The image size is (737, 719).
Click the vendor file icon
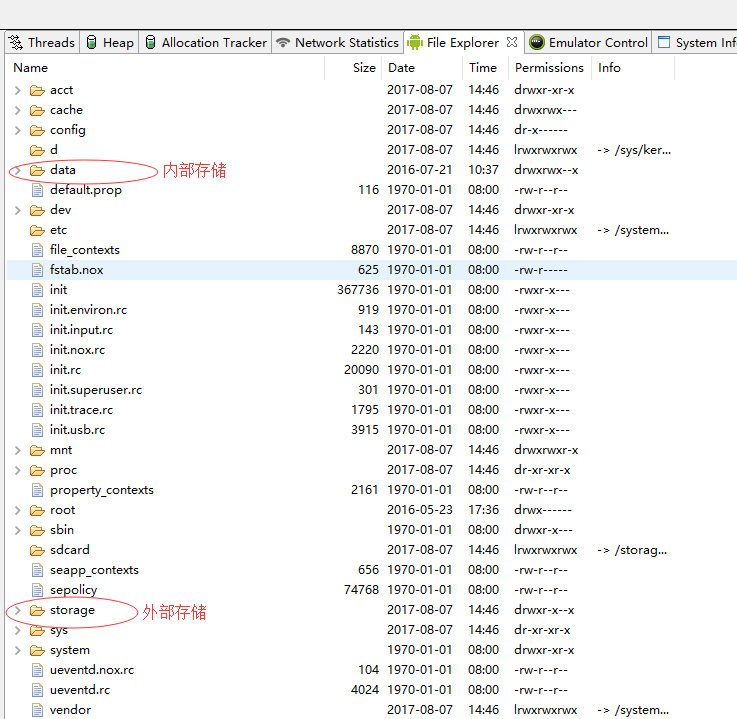tap(37, 711)
